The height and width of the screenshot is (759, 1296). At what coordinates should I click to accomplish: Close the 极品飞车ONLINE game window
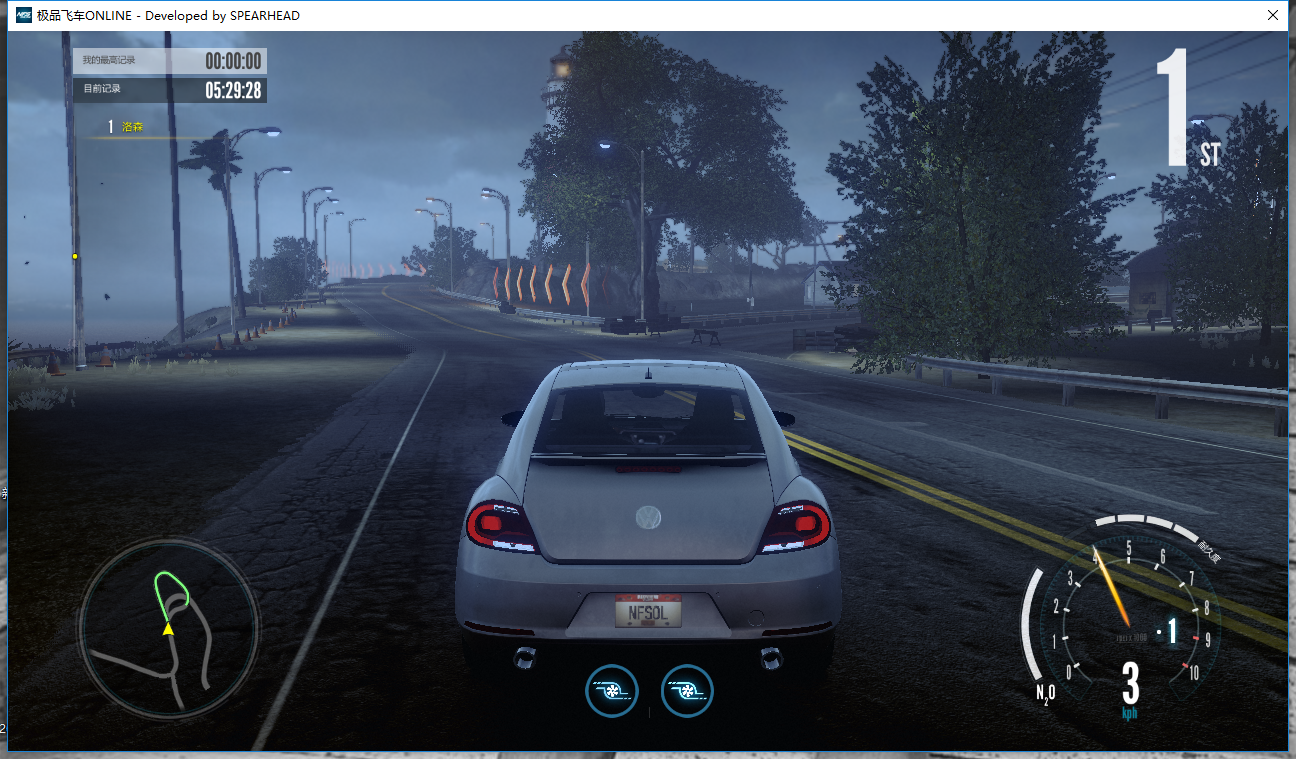click(1273, 15)
